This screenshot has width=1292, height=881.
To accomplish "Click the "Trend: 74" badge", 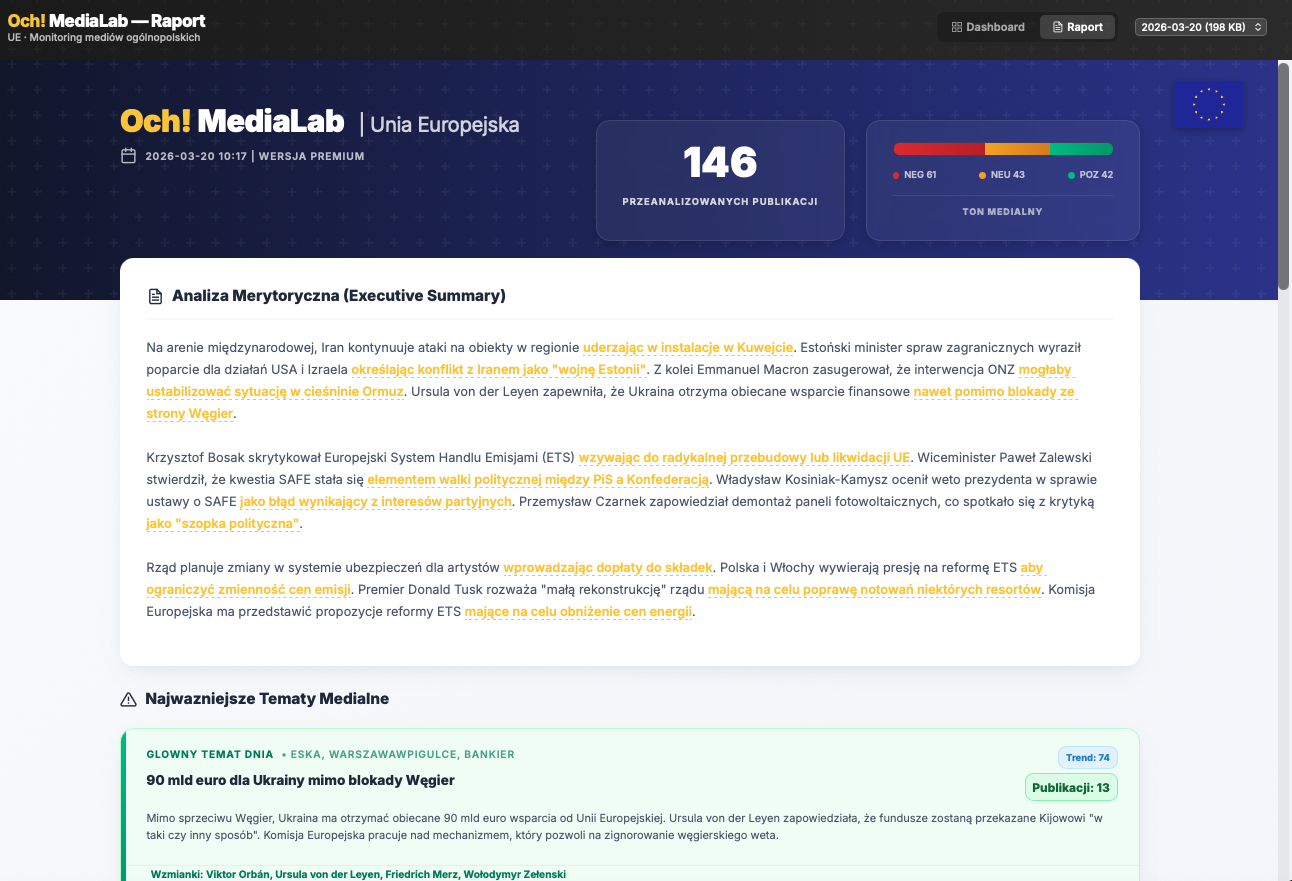I will click(1087, 758).
